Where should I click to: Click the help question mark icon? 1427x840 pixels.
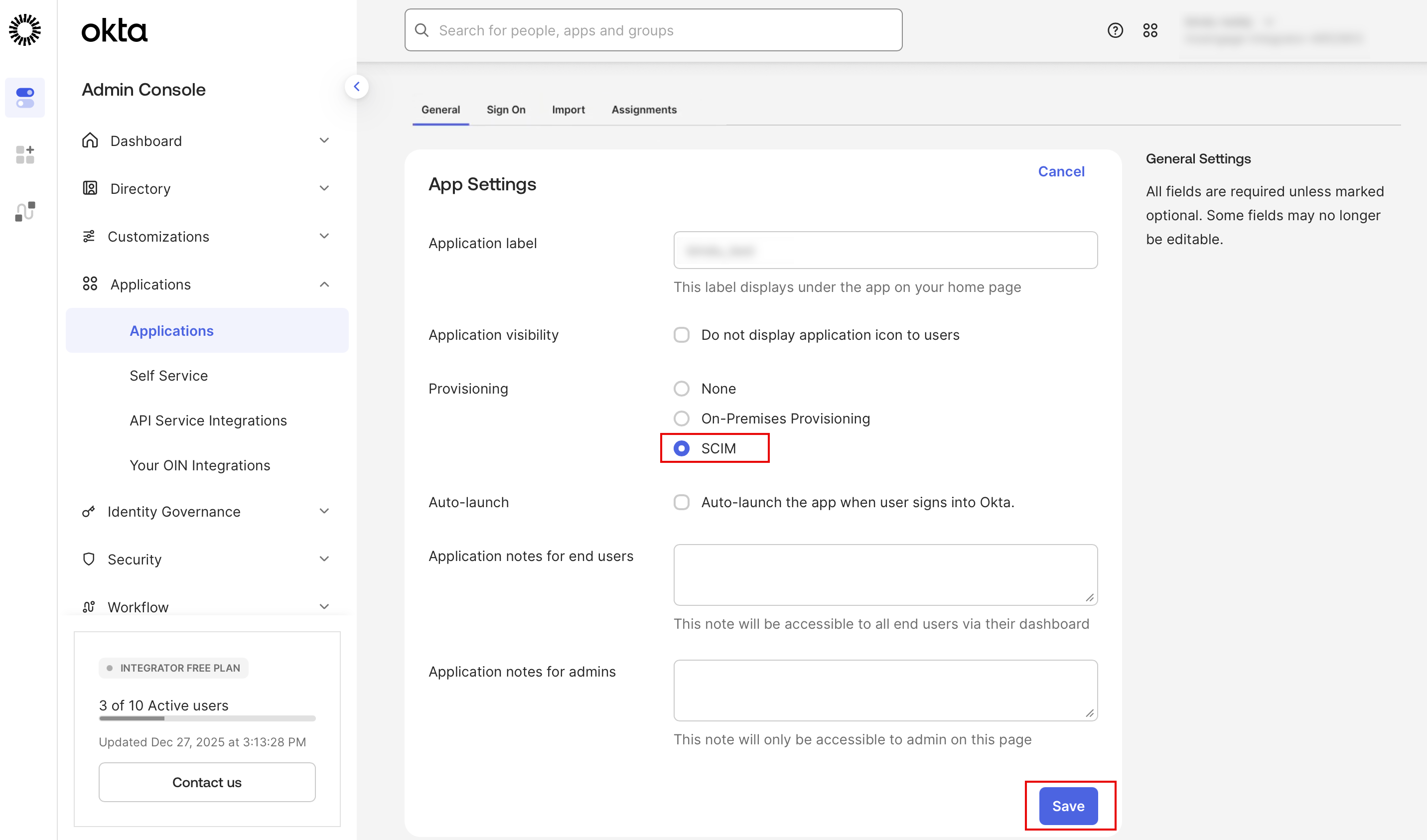pos(1115,30)
